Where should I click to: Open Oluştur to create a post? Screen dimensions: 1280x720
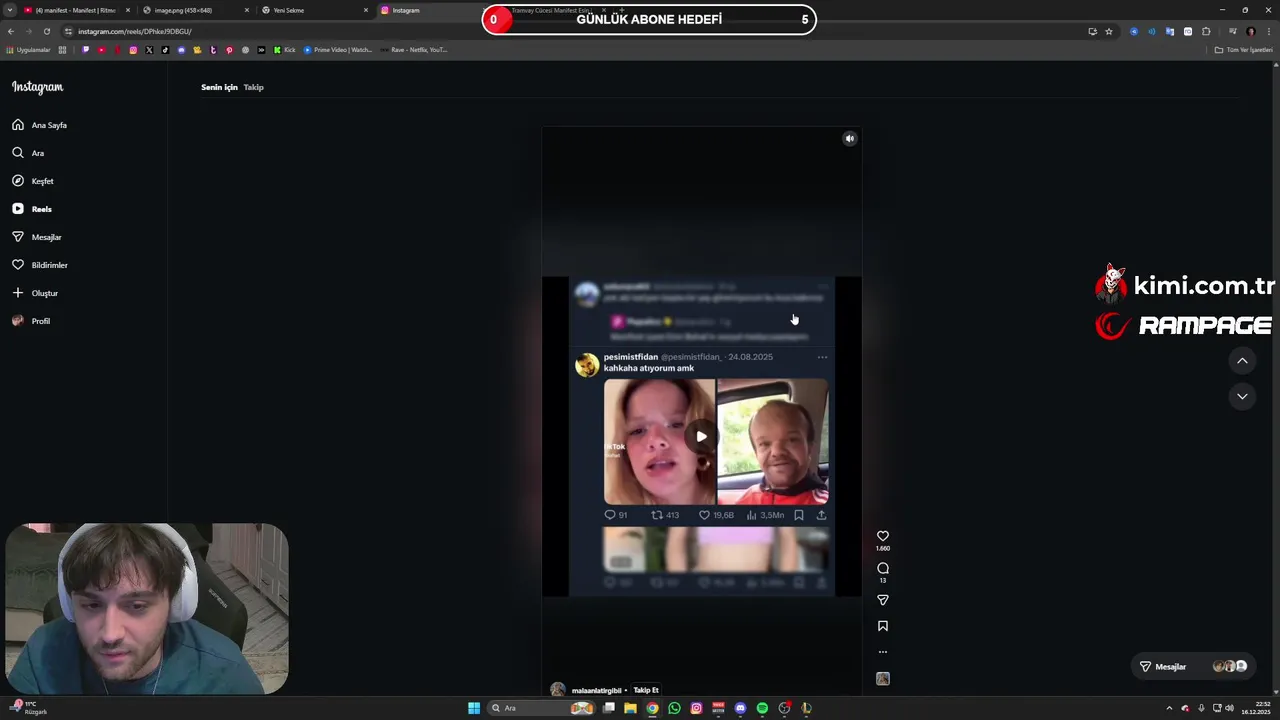(35, 293)
